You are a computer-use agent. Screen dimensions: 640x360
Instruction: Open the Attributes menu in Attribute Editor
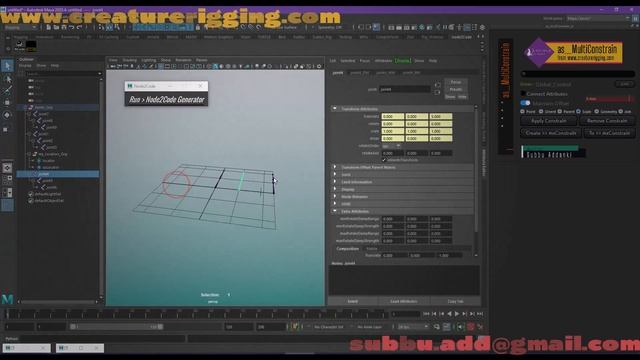tap(383, 61)
